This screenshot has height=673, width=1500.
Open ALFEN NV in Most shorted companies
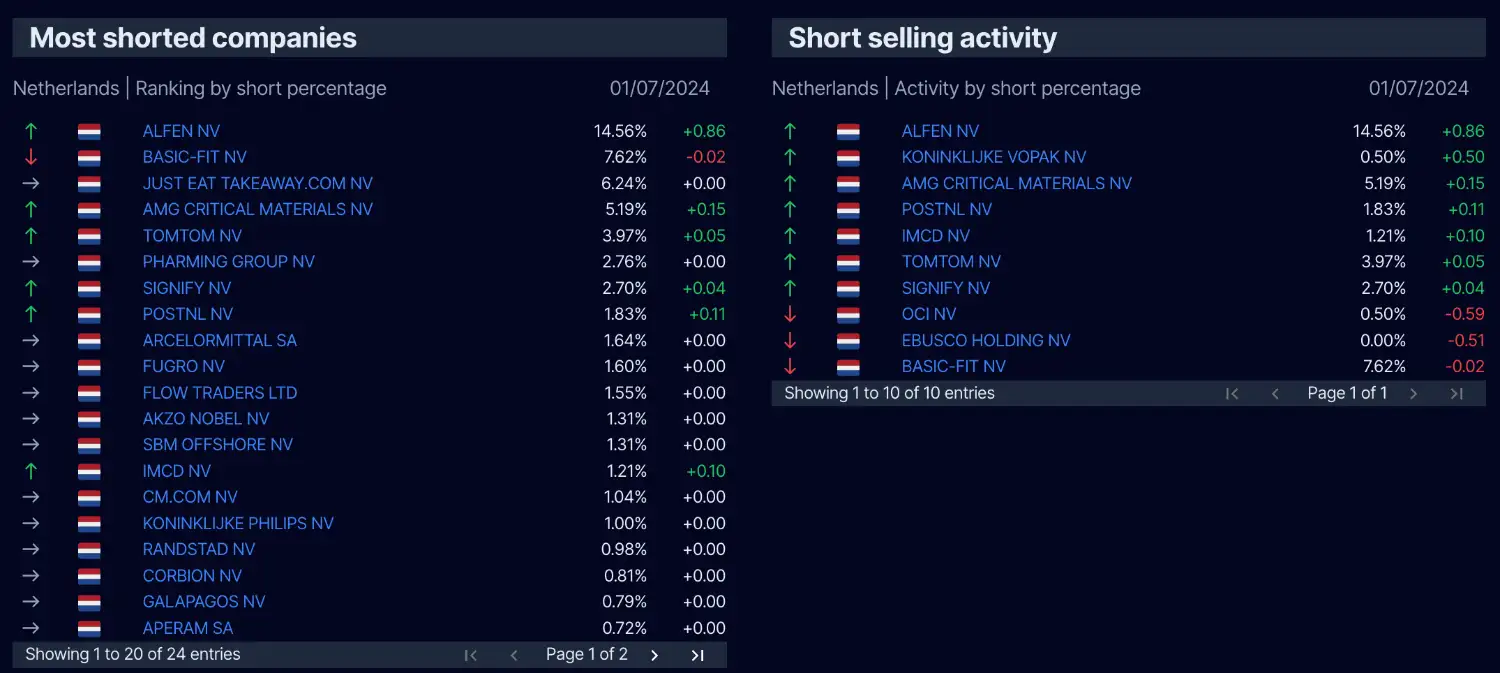click(x=181, y=131)
